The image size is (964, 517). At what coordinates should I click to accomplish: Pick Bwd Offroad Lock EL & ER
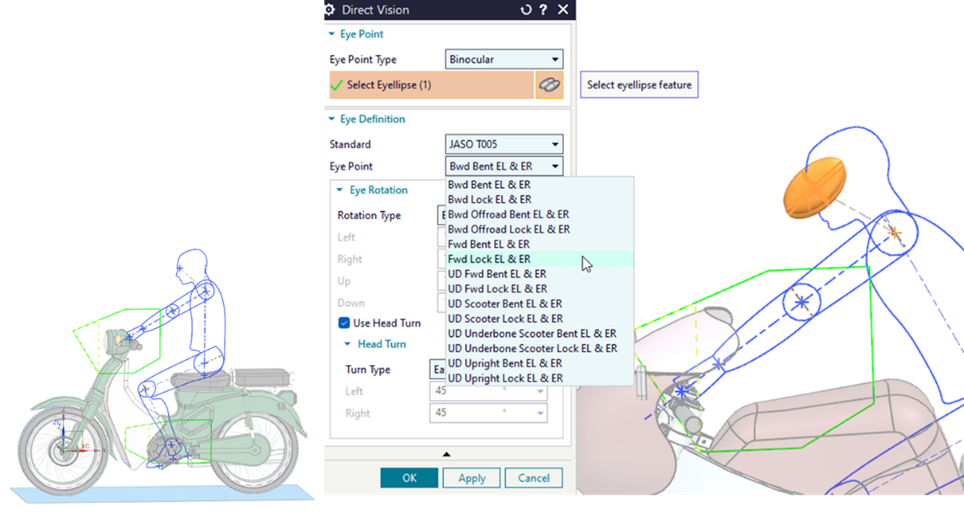coord(508,229)
